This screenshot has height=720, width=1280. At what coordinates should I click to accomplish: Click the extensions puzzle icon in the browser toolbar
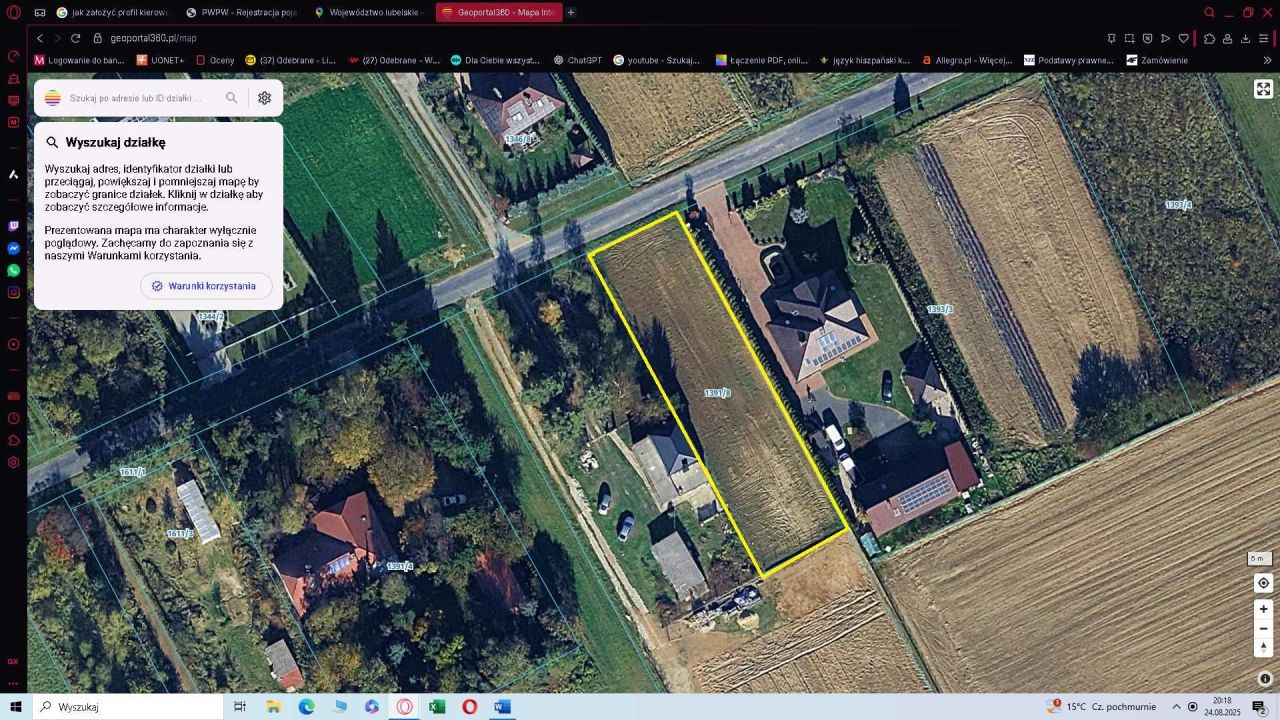click(x=1209, y=38)
